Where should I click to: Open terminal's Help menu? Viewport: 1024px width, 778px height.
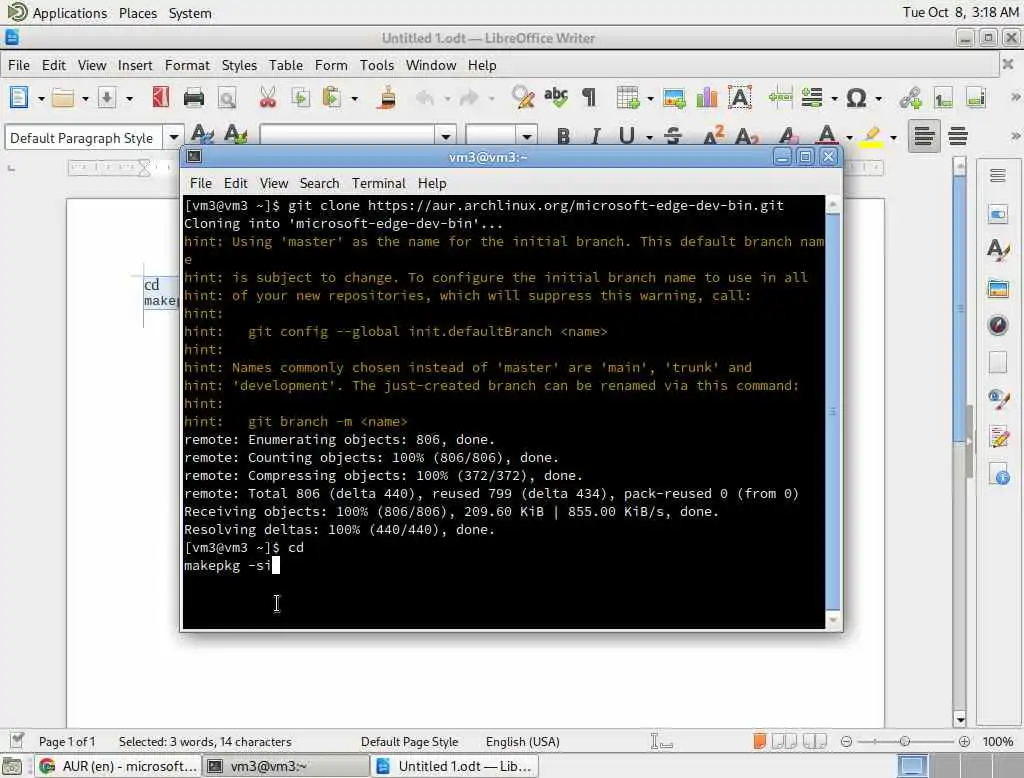pos(432,184)
